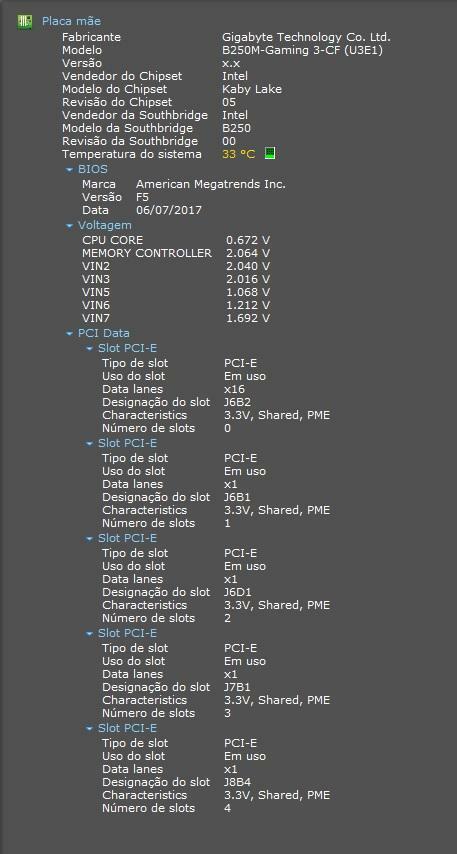457x854 pixels.
Task: Collapse the Slot PCI-E arrow above the x16 entry
Action: pos(89,349)
